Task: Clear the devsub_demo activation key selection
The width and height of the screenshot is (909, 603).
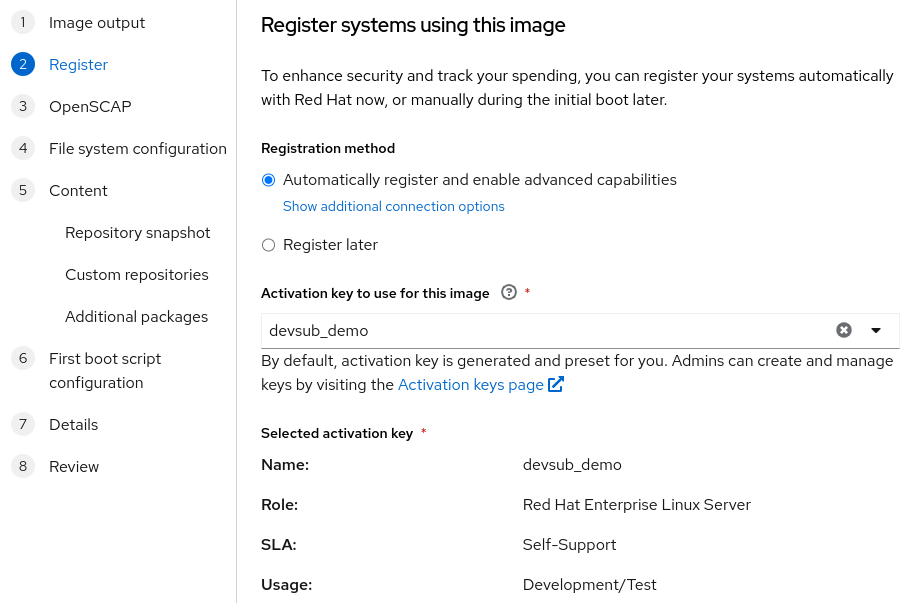Action: tap(844, 330)
